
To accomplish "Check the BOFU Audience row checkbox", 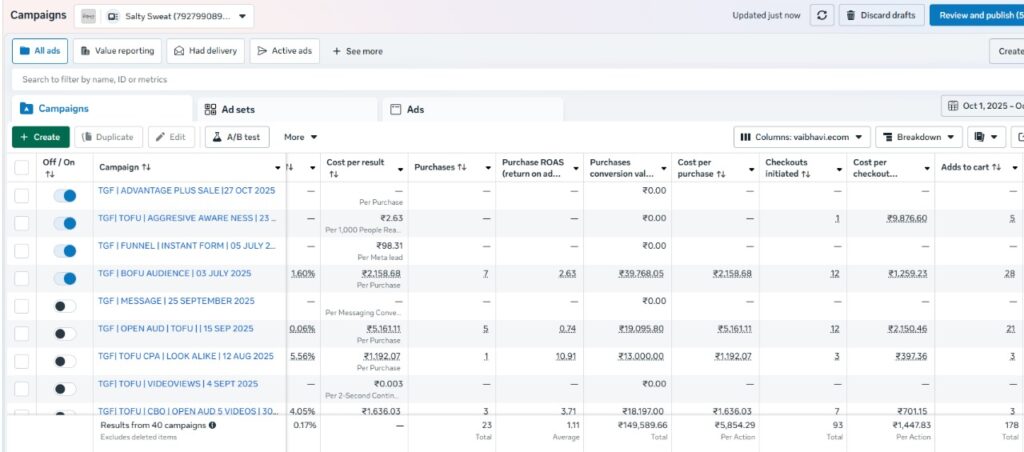I will (22, 278).
